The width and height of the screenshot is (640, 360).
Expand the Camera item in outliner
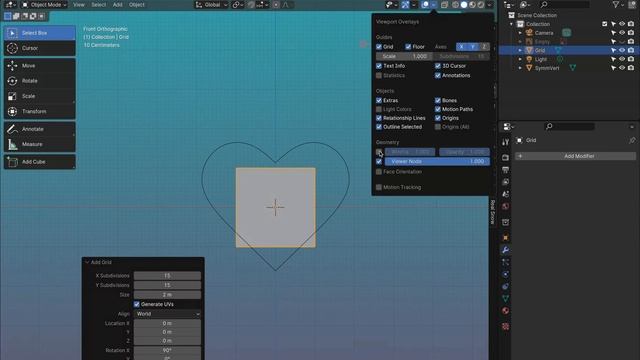(x=520, y=33)
